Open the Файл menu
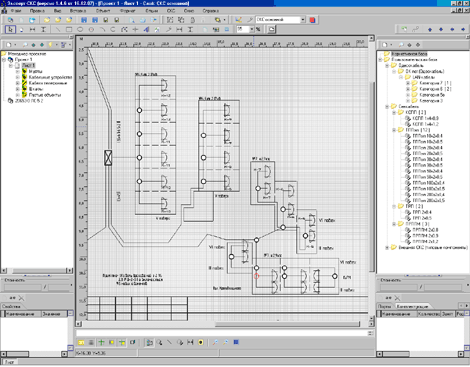 (x=16, y=11)
